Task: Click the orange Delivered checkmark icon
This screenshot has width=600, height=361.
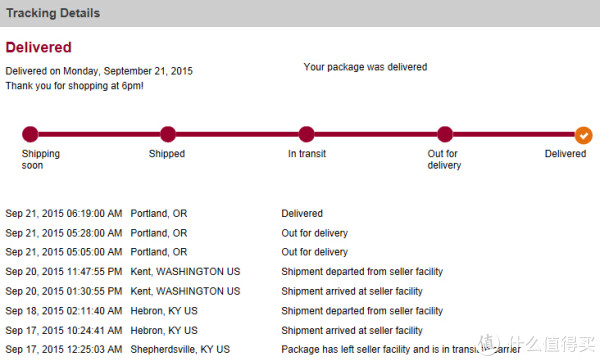Action: (x=584, y=135)
